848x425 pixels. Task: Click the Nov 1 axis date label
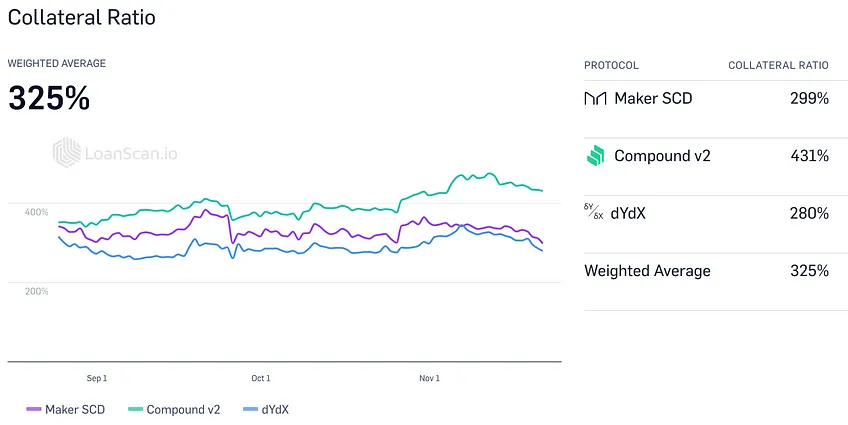pos(429,378)
